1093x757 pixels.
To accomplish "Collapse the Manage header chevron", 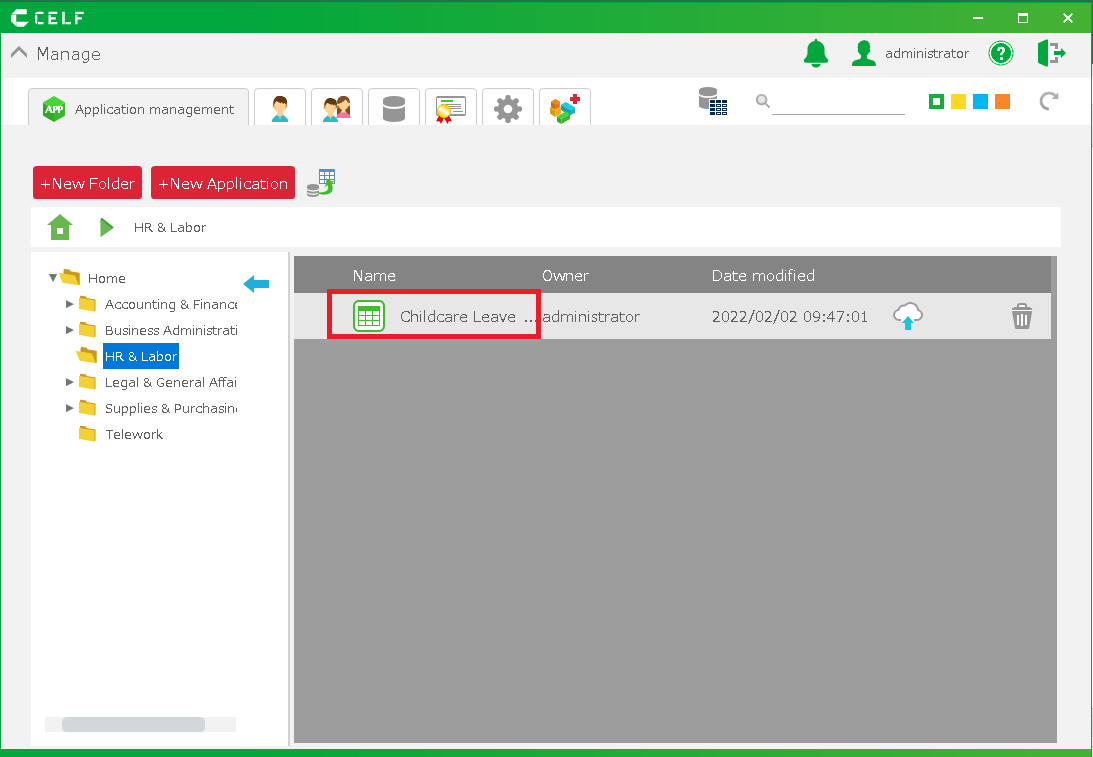I will click(19, 54).
